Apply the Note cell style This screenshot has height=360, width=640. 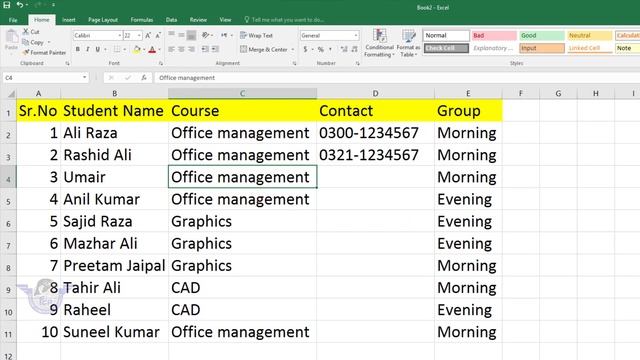coord(627,48)
